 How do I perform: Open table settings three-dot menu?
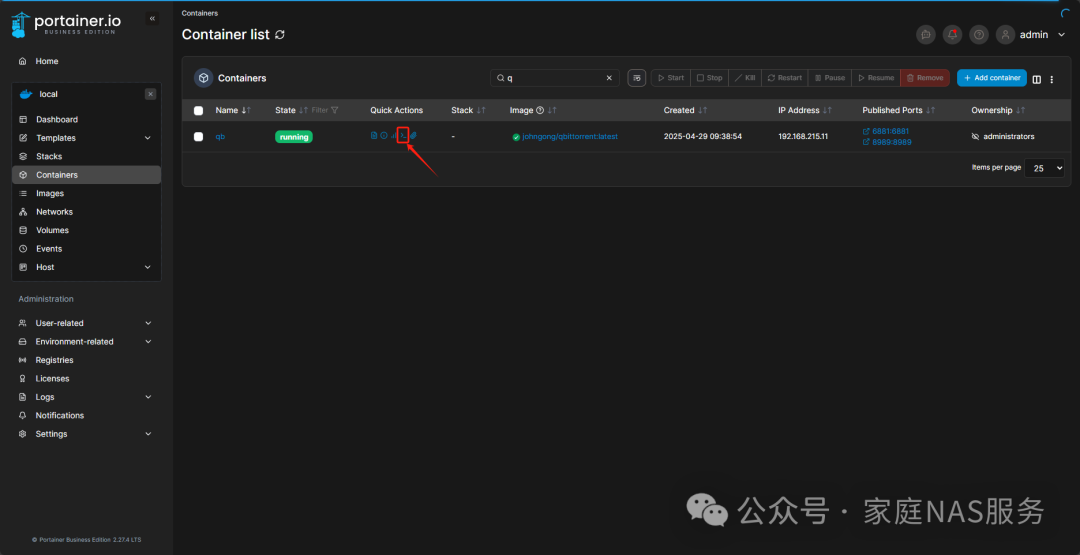pyautogui.click(x=1052, y=79)
